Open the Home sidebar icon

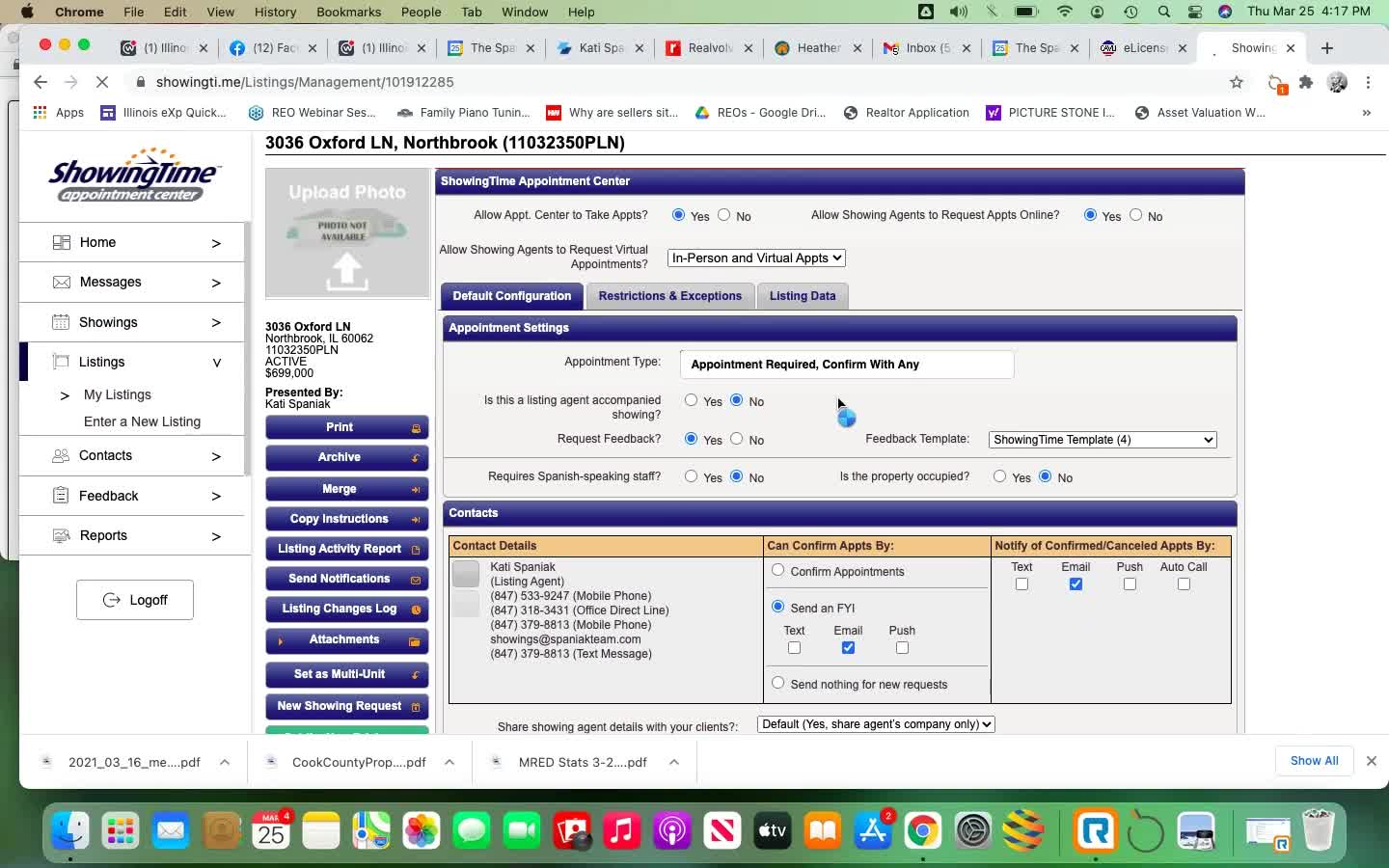[x=62, y=242]
